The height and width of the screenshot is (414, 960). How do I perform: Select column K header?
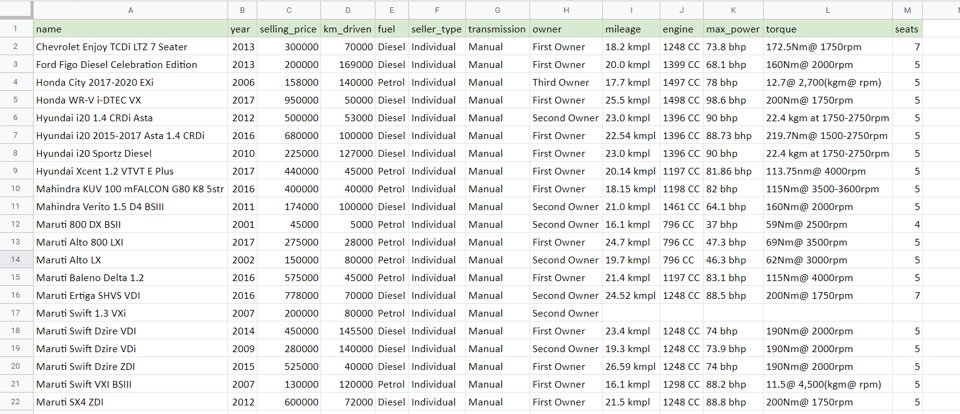(x=733, y=10)
